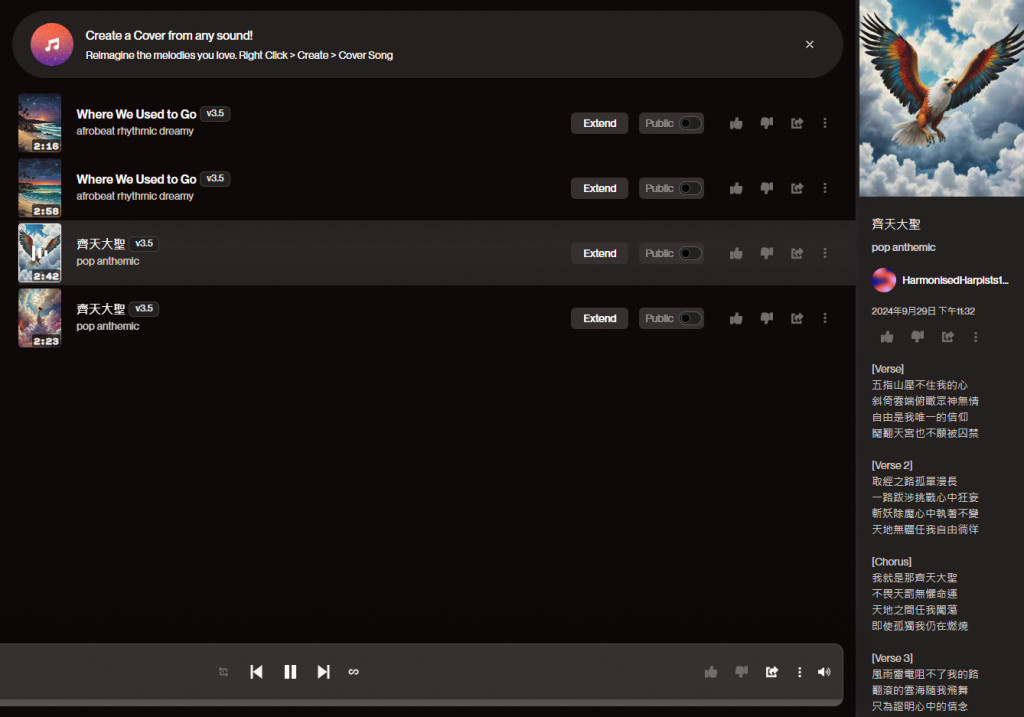Play the 齊天大聖 2:23 thumbnail
Image resolution: width=1024 pixels, height=717 pixels.
click(x=40, y=318)
